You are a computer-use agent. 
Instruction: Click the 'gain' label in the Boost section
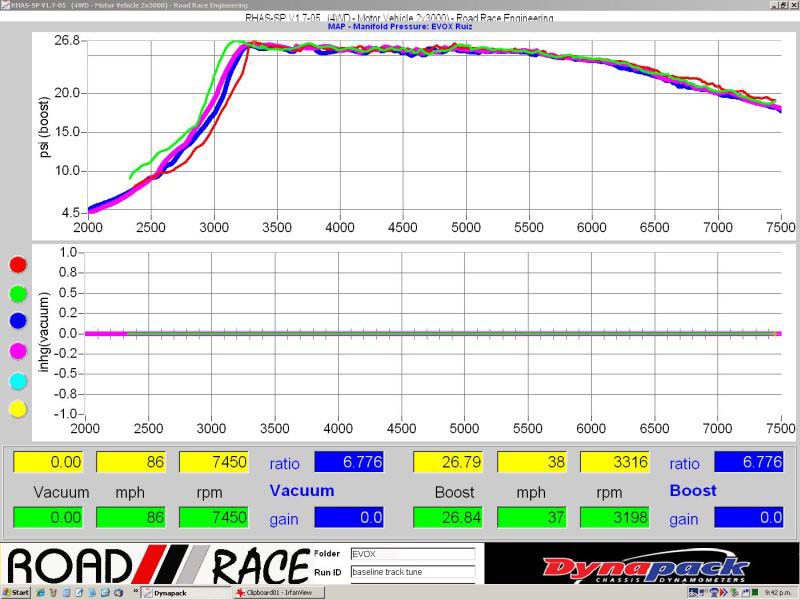pyautogui.click(x=684, y=519)
